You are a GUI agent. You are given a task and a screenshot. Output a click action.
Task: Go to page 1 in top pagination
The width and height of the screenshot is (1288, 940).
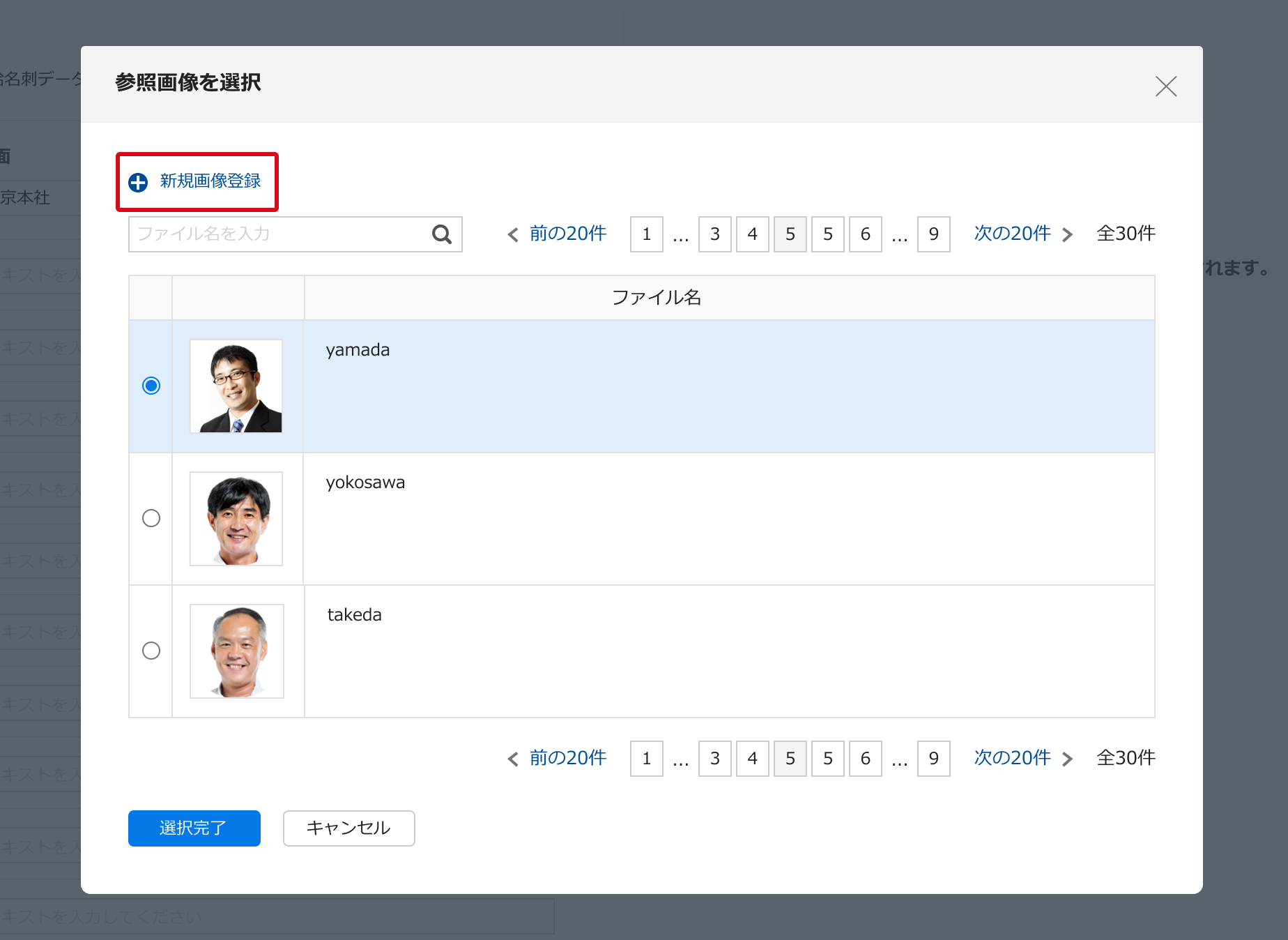(x=646, y=234)
